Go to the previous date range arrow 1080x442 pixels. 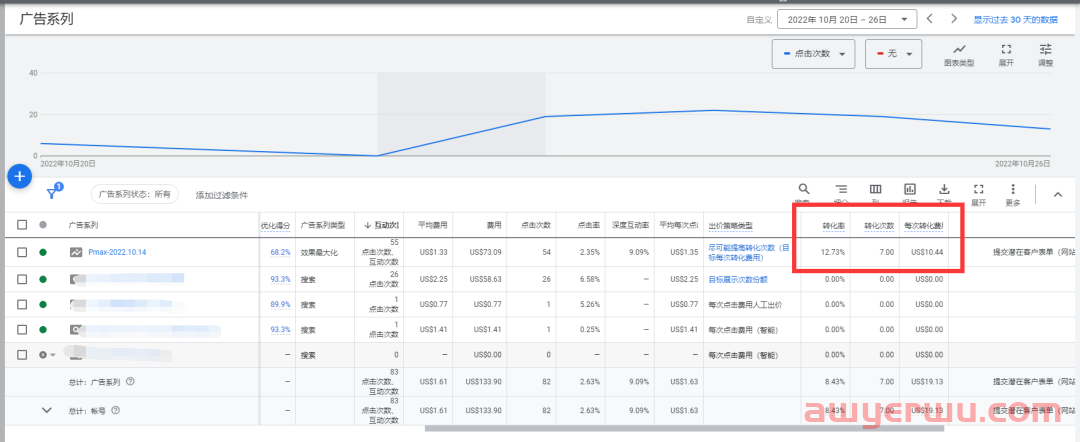point(930,19)
